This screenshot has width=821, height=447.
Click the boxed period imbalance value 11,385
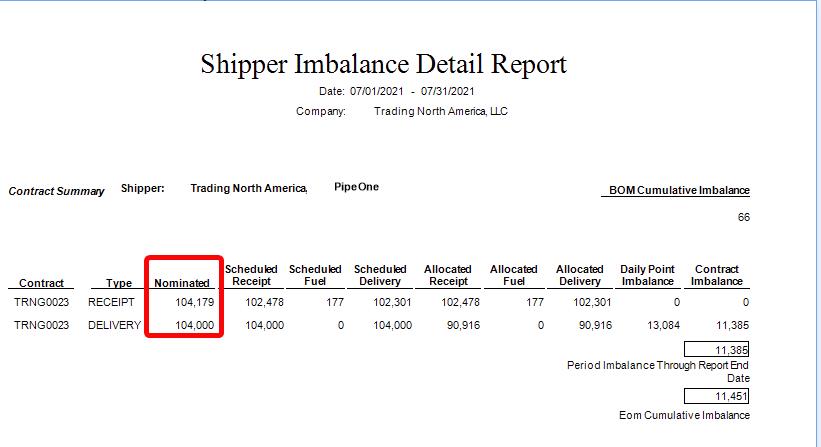tap(716, 350)
